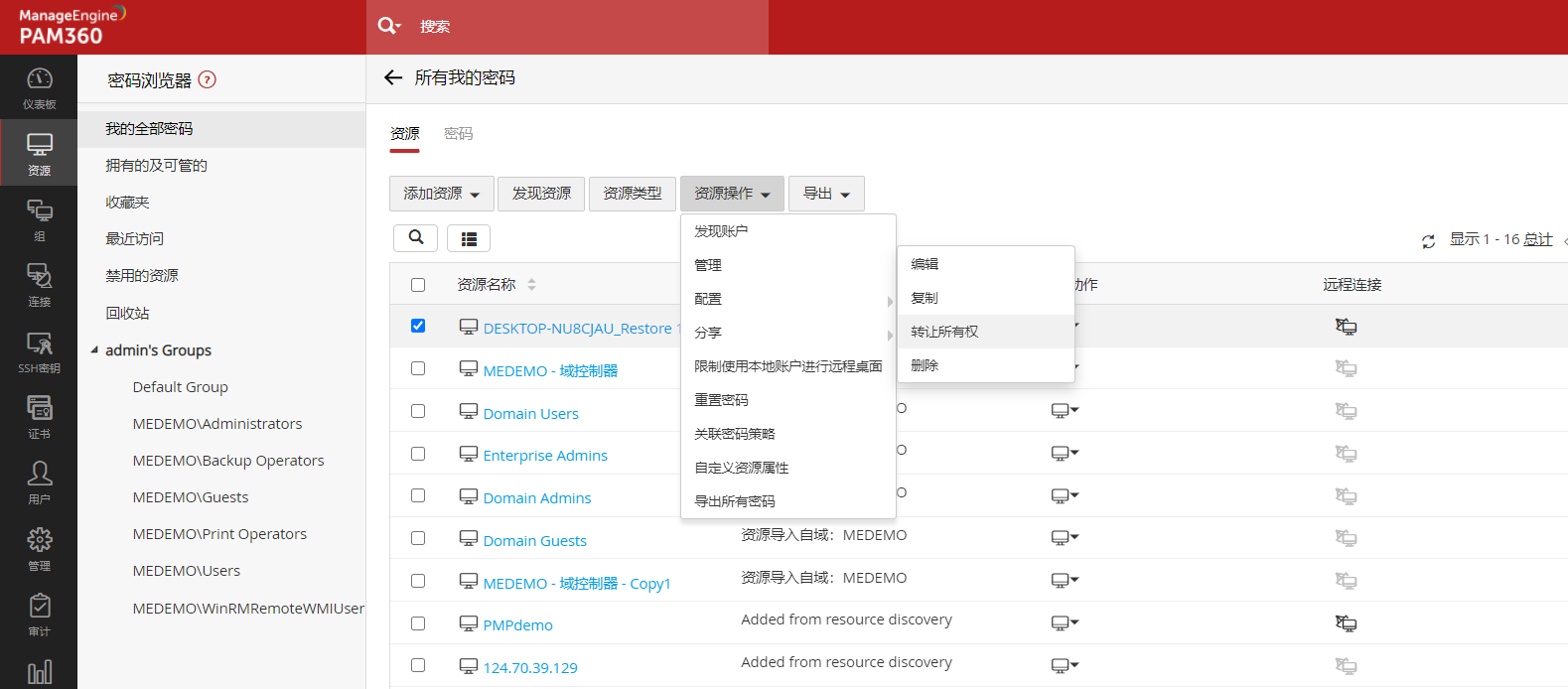This screenshot has height=689, width=1568.
Task: Open the Enterprise Admins resource link
Action: click(545, 456)
